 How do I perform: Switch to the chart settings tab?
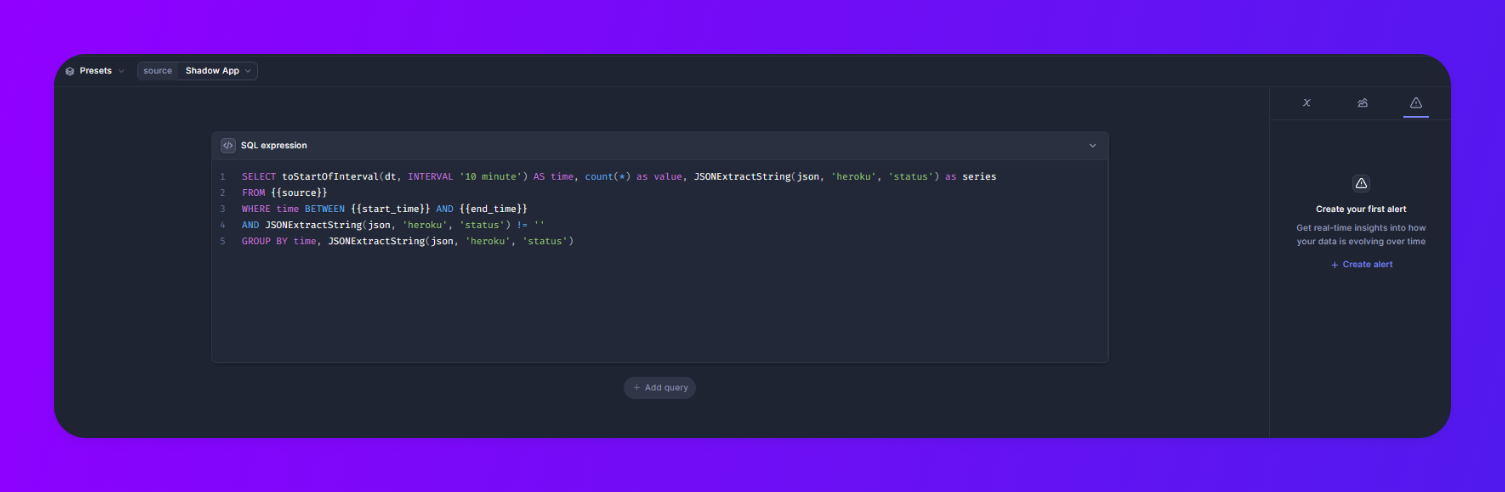1362,103
